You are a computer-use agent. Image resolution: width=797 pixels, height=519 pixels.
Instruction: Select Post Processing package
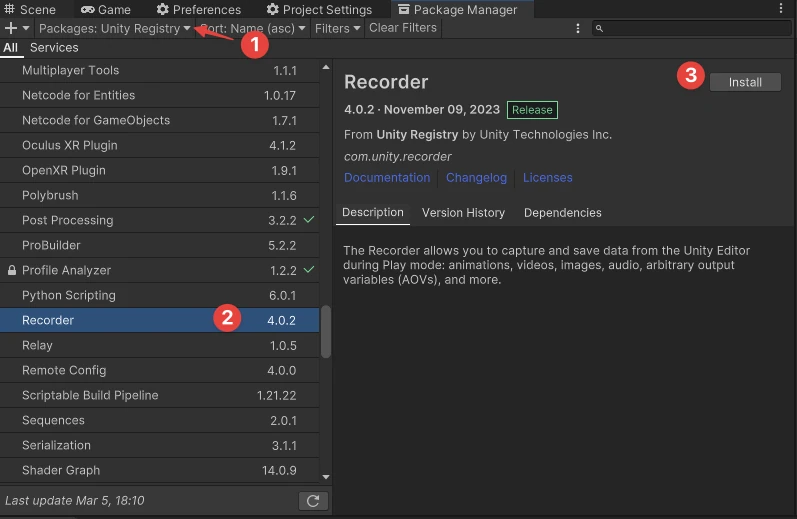click(x=160, y=220)
